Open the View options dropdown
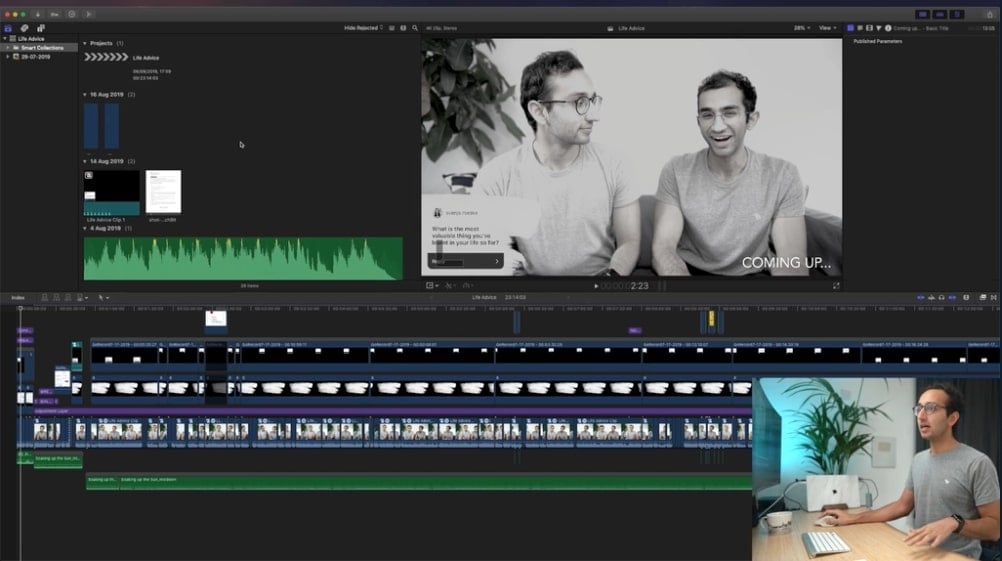This screenshot has height=561, width=1002. tap(828, 28)
